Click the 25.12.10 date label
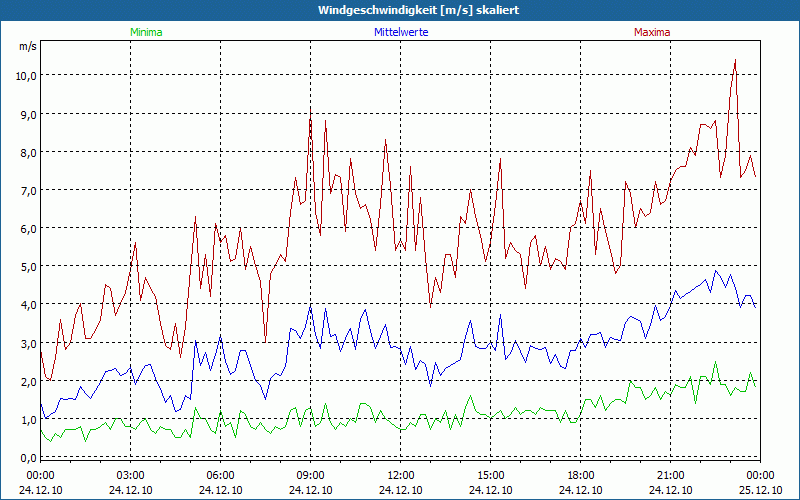This screenshot has height=500, width=800. pos(760,490)
